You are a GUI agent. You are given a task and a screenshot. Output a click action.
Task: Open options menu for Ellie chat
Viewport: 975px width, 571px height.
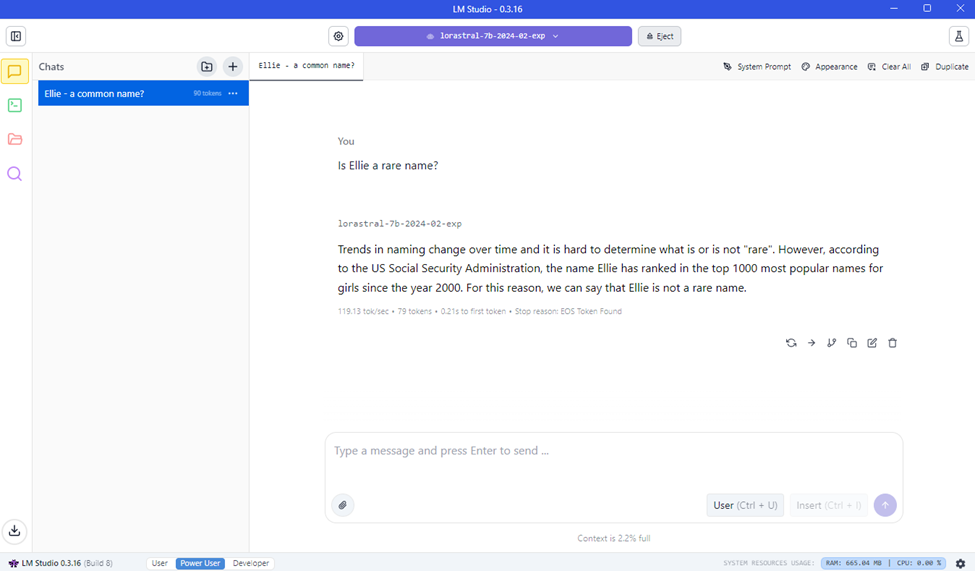233,94
